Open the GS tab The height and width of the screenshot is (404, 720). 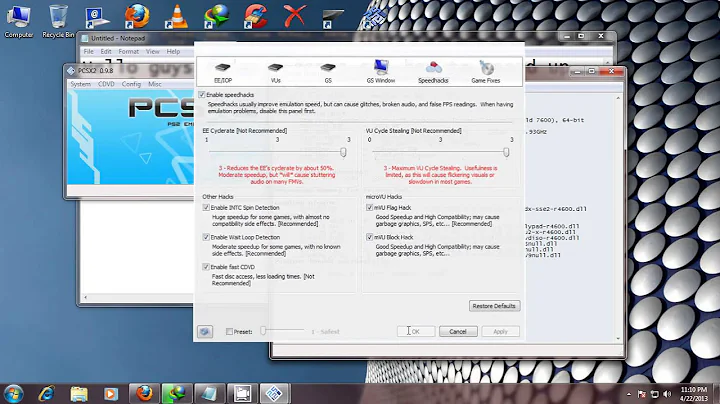[328, 73]
